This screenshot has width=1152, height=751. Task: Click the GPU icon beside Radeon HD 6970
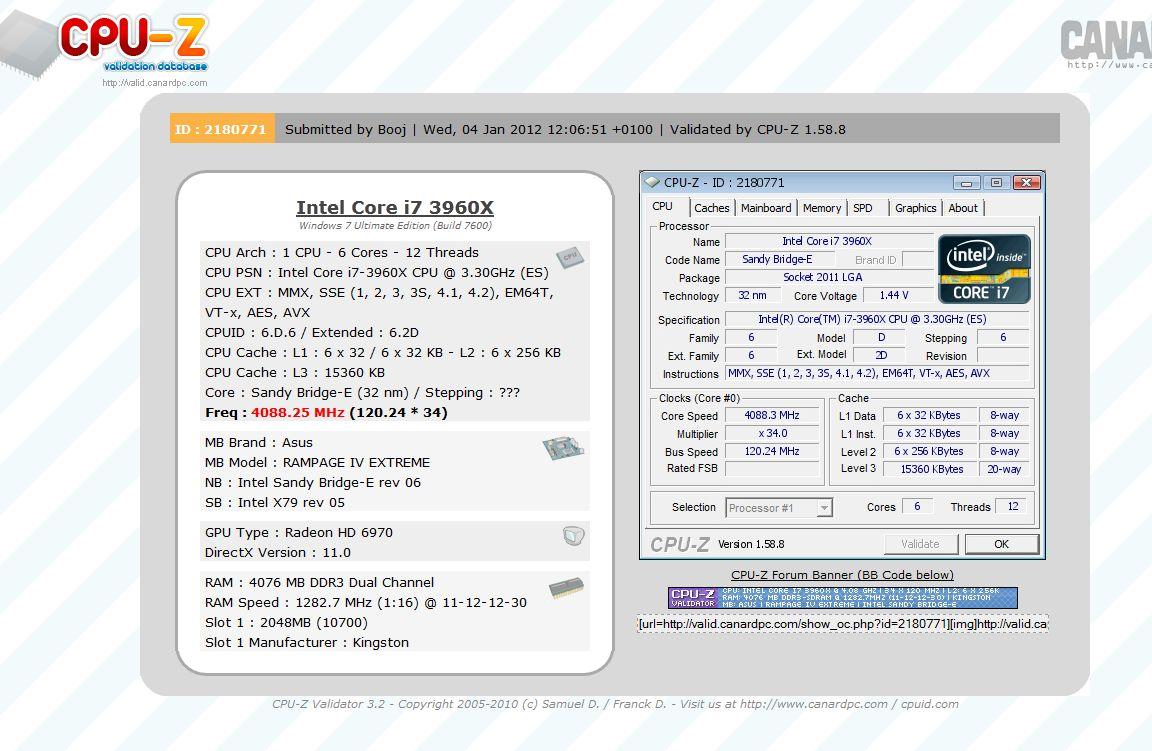click(x=574, y=536)
